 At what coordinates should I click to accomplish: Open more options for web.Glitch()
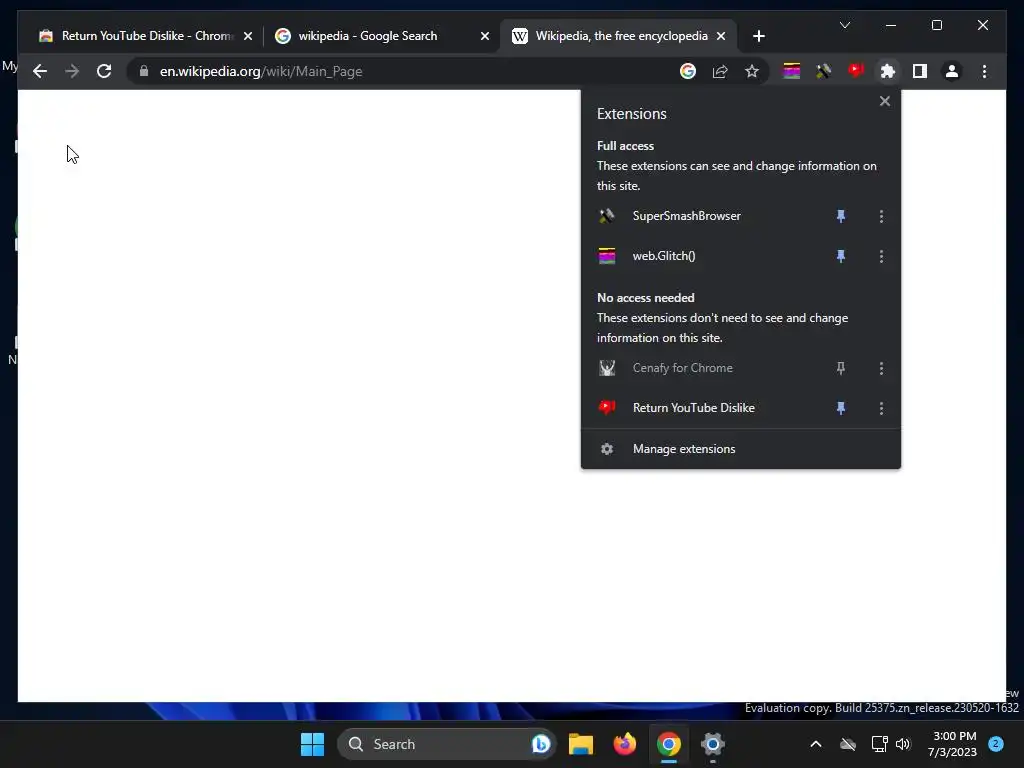click(x=881, y=256)
